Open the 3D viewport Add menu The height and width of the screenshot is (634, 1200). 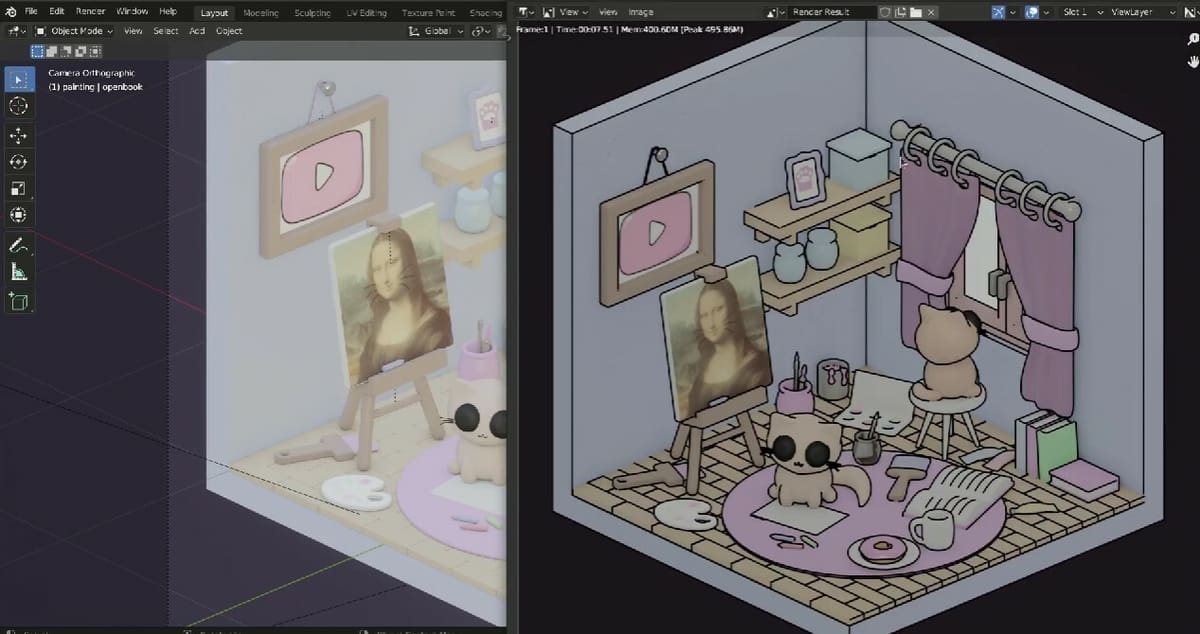coord(197,31)
